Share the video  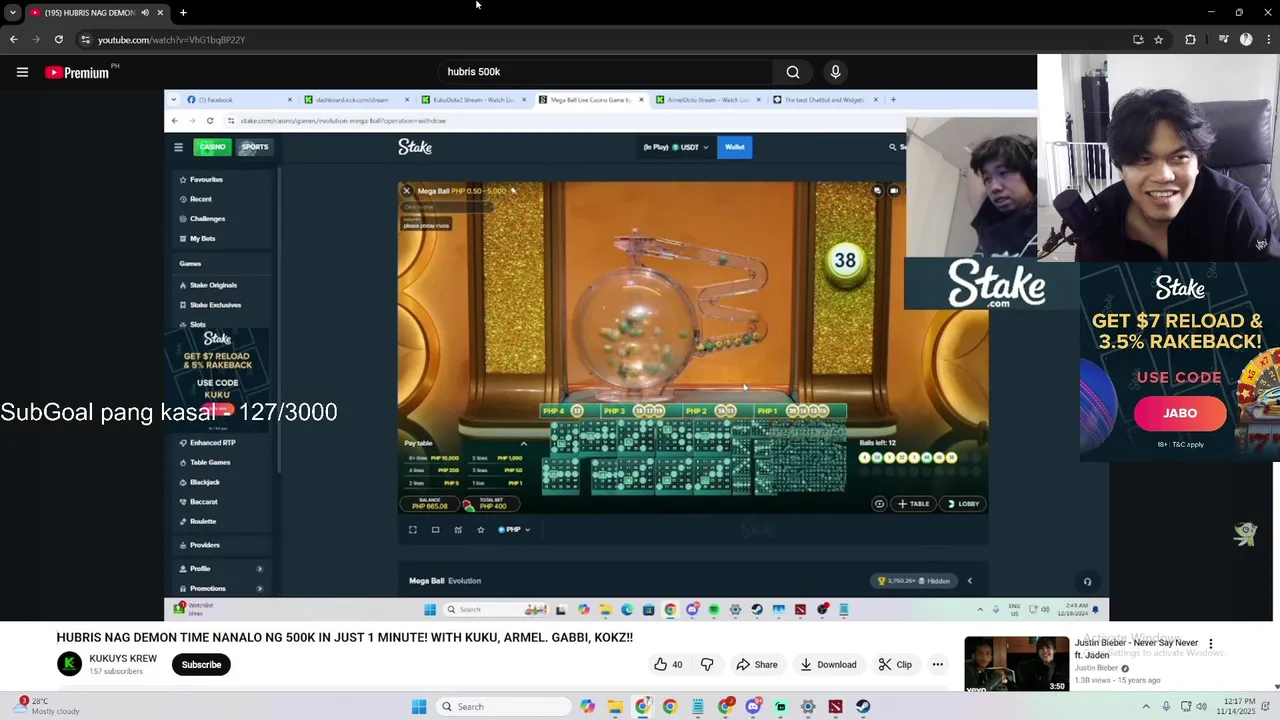[x=756, y=664]
